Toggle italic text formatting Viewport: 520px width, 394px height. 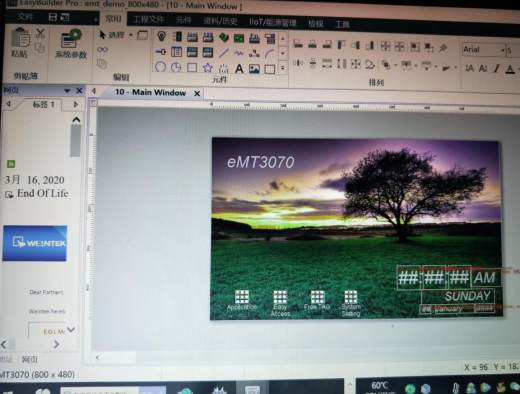[497, 69]
